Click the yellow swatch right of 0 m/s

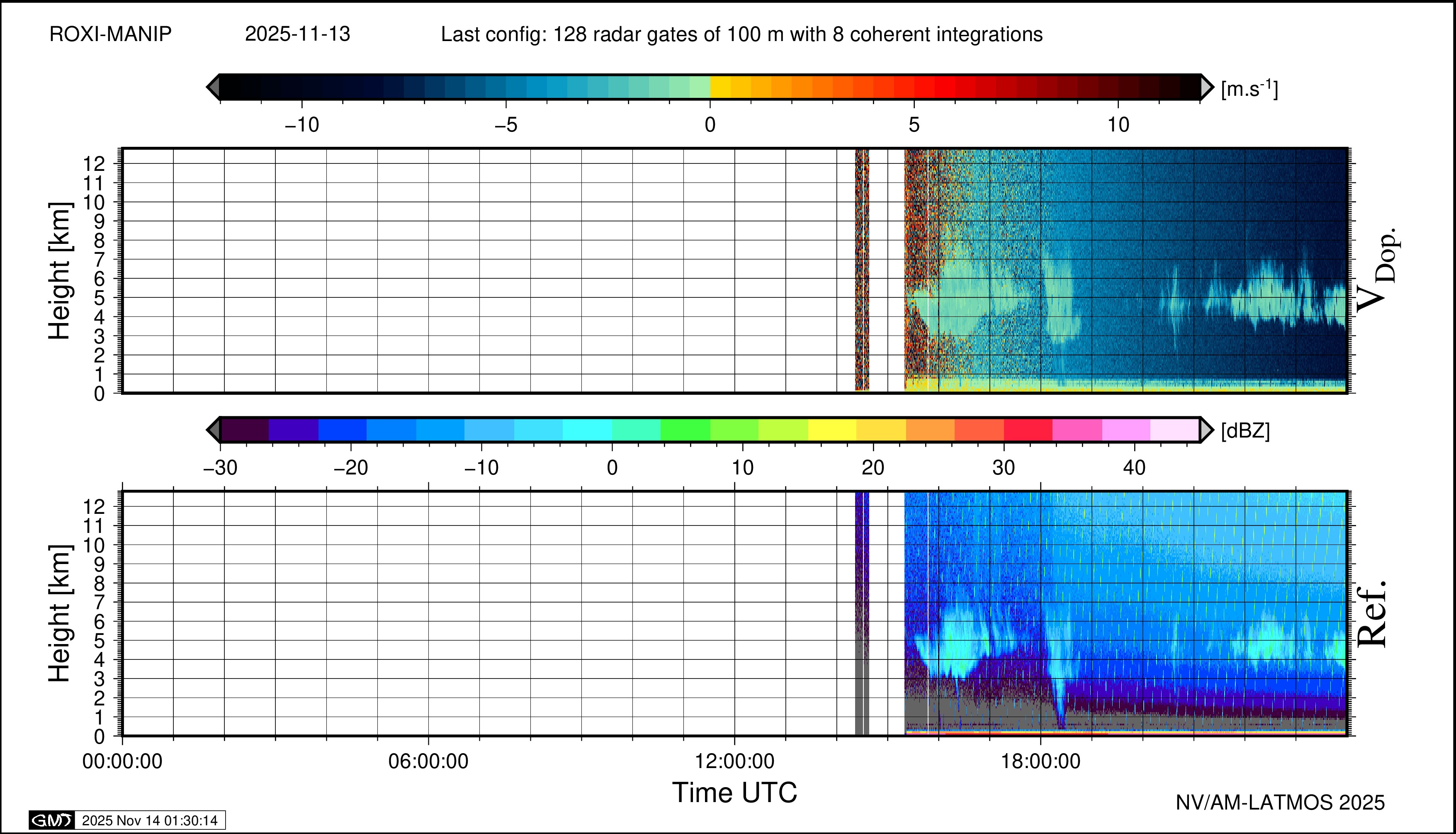tap(720, 87)
